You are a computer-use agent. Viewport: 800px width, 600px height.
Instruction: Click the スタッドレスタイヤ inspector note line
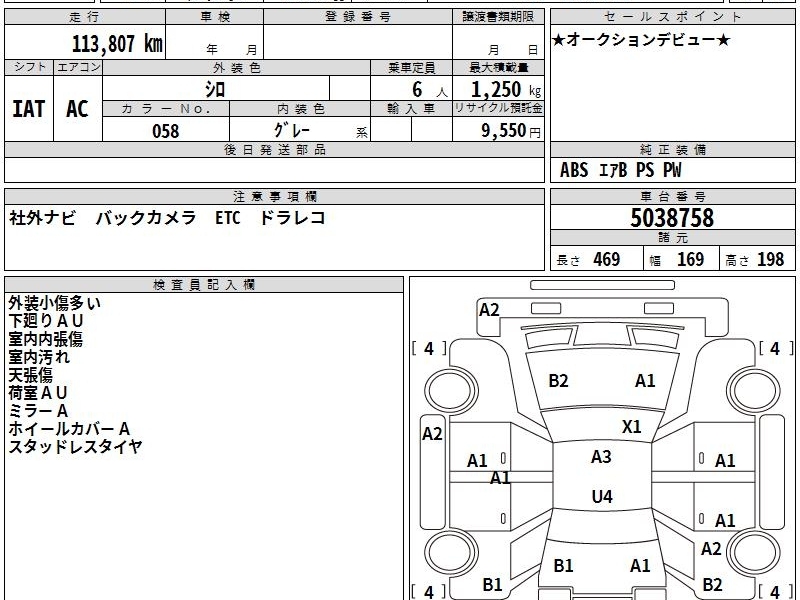coord(75,446)
